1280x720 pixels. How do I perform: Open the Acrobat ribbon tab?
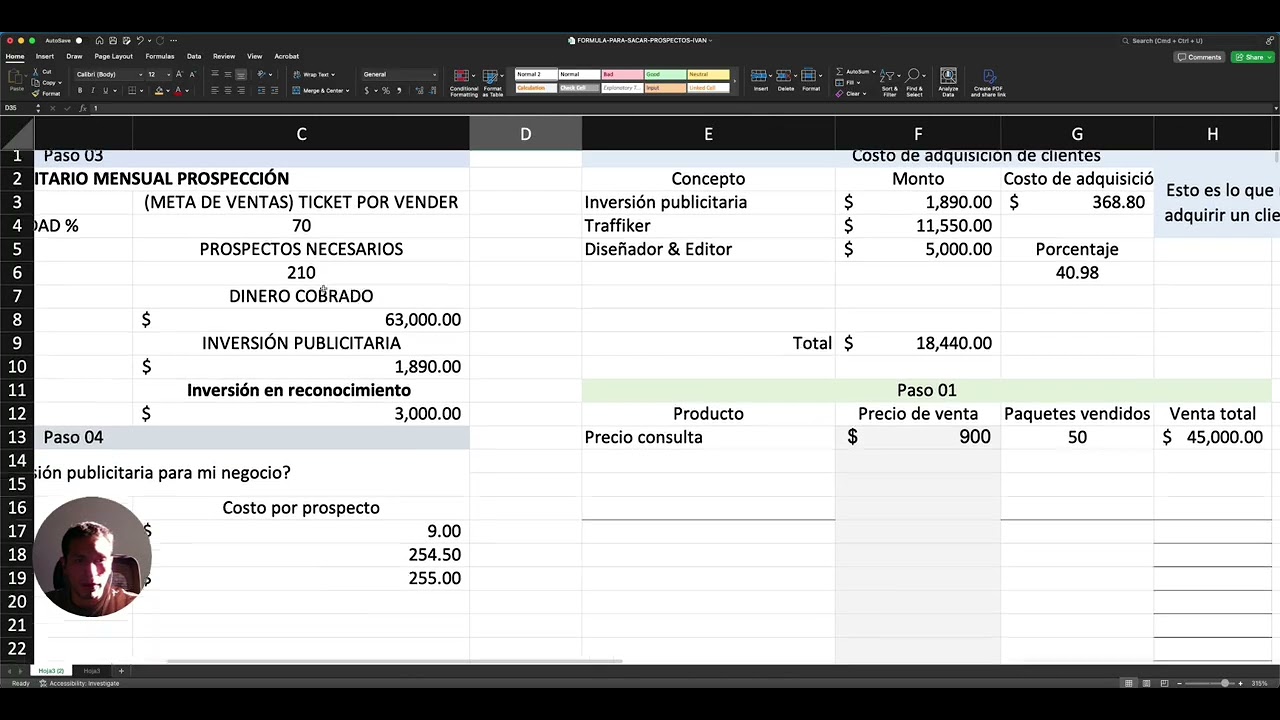pos(287,56)
